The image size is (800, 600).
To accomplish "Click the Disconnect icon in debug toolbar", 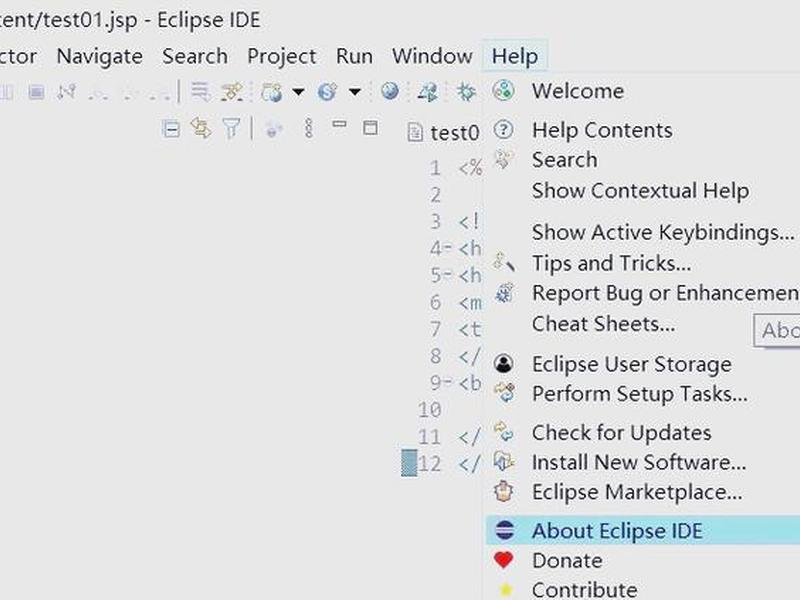I will pos(66,92).
